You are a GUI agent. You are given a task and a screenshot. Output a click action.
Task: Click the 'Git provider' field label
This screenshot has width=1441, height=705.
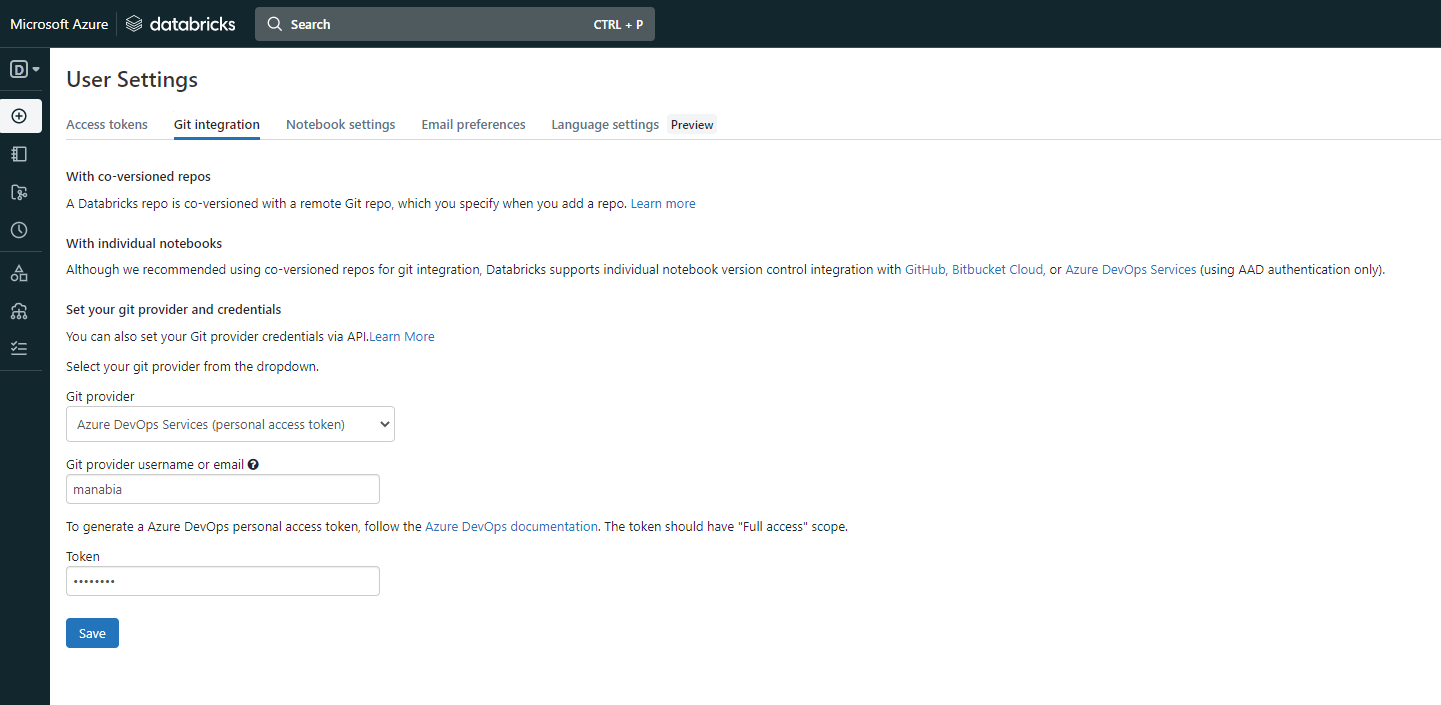100,397
